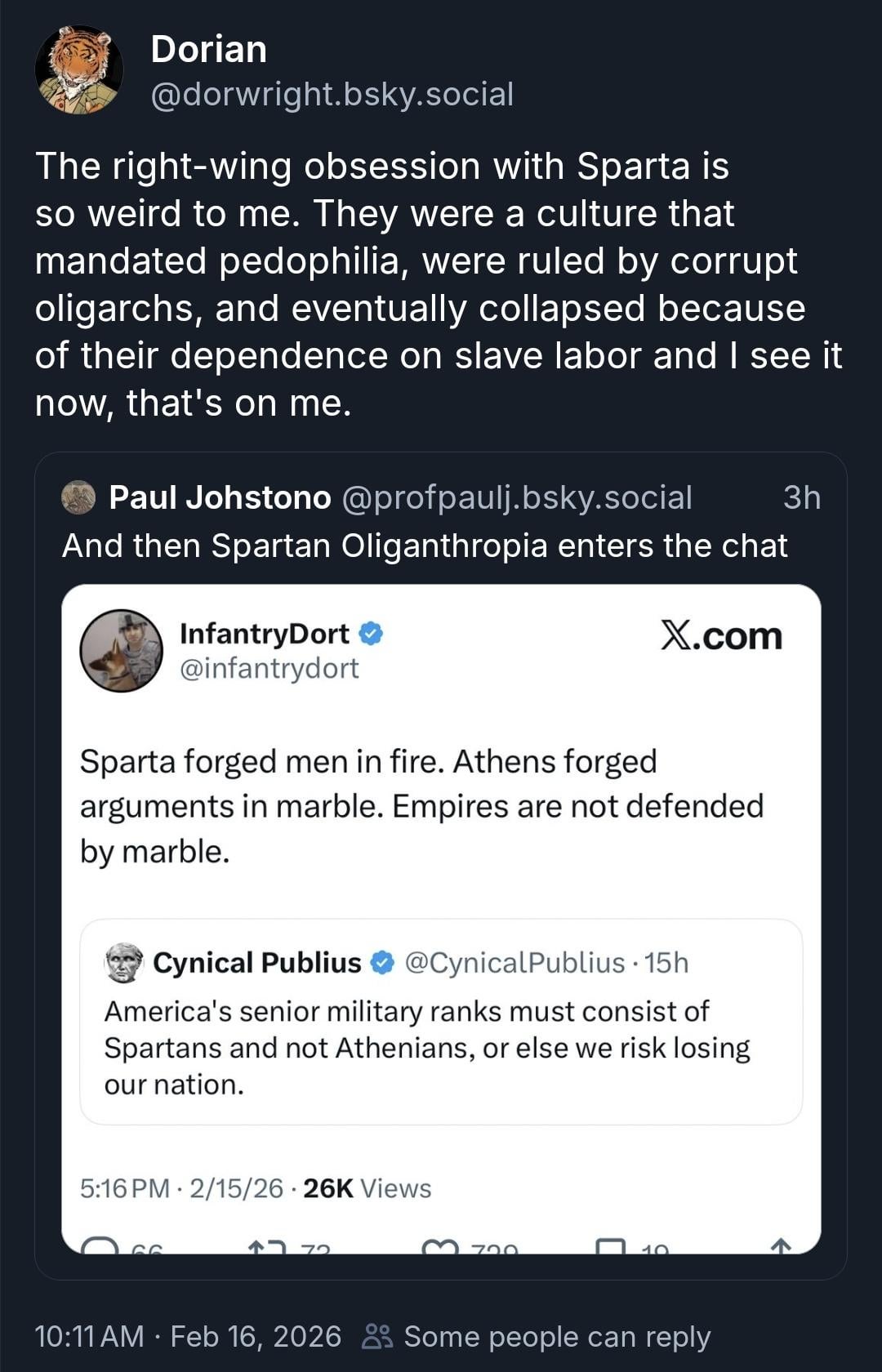The height and width of the screenshot is (1372, 882).
Task: Tap the @CynicalPublius handle
Action: 514,963
